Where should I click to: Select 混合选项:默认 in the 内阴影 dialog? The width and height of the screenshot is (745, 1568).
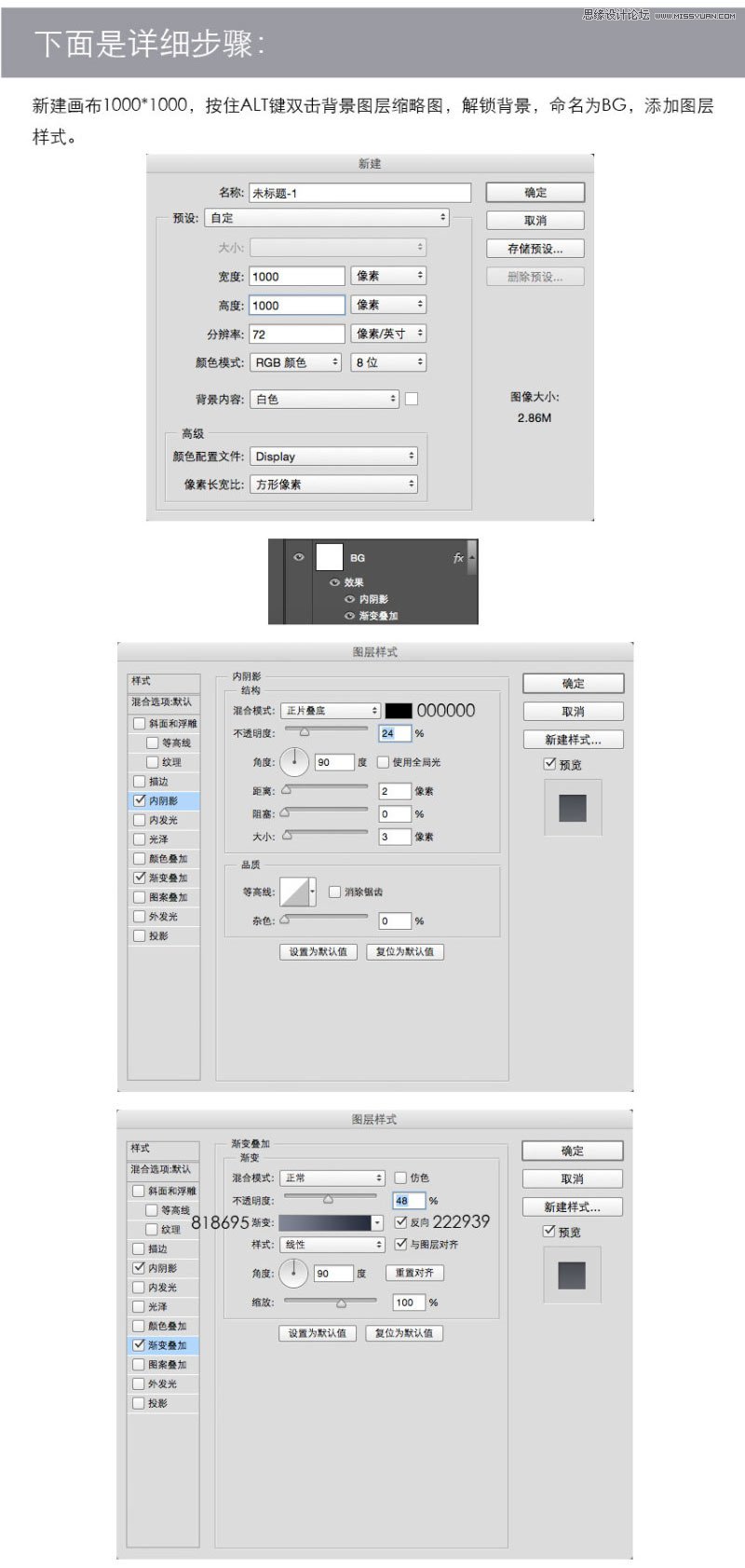pyautogui.click(x=163, y=702)
